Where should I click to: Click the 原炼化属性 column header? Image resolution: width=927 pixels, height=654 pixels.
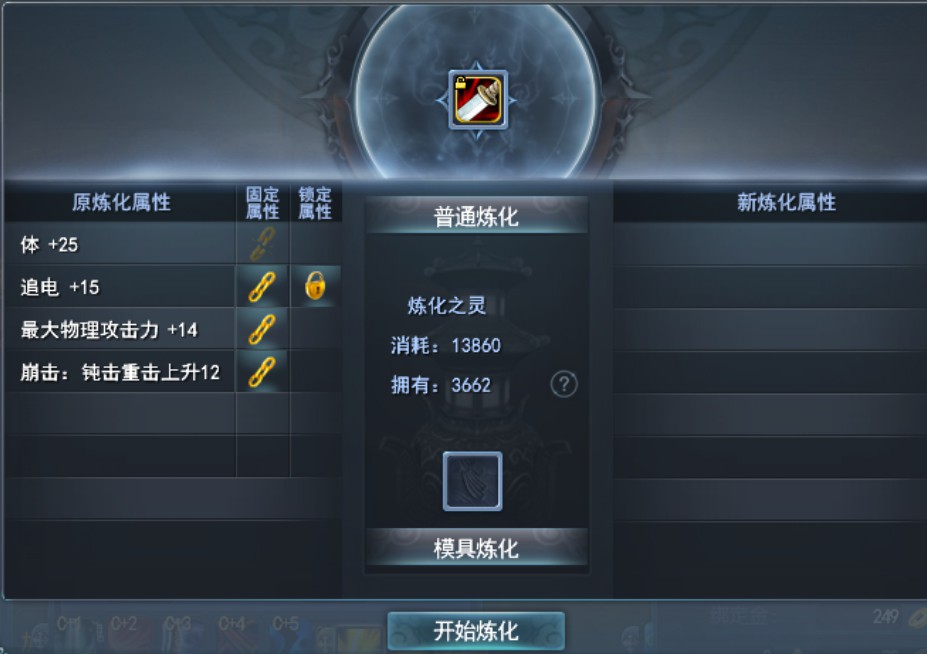click(x=121, y=202)
